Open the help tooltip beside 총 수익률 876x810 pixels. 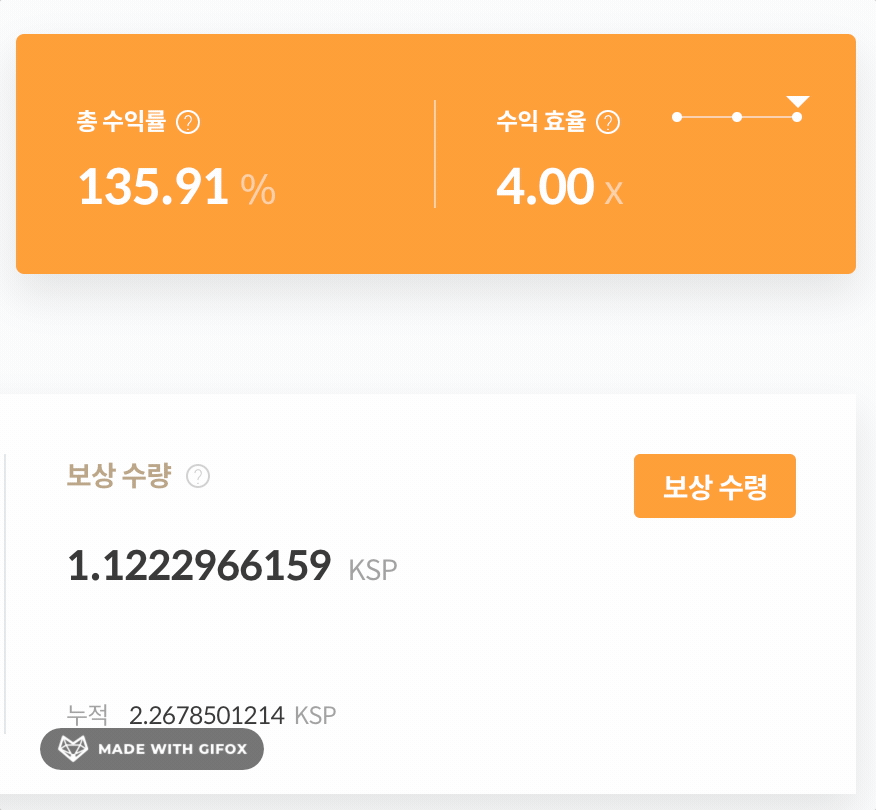point(188,121)
